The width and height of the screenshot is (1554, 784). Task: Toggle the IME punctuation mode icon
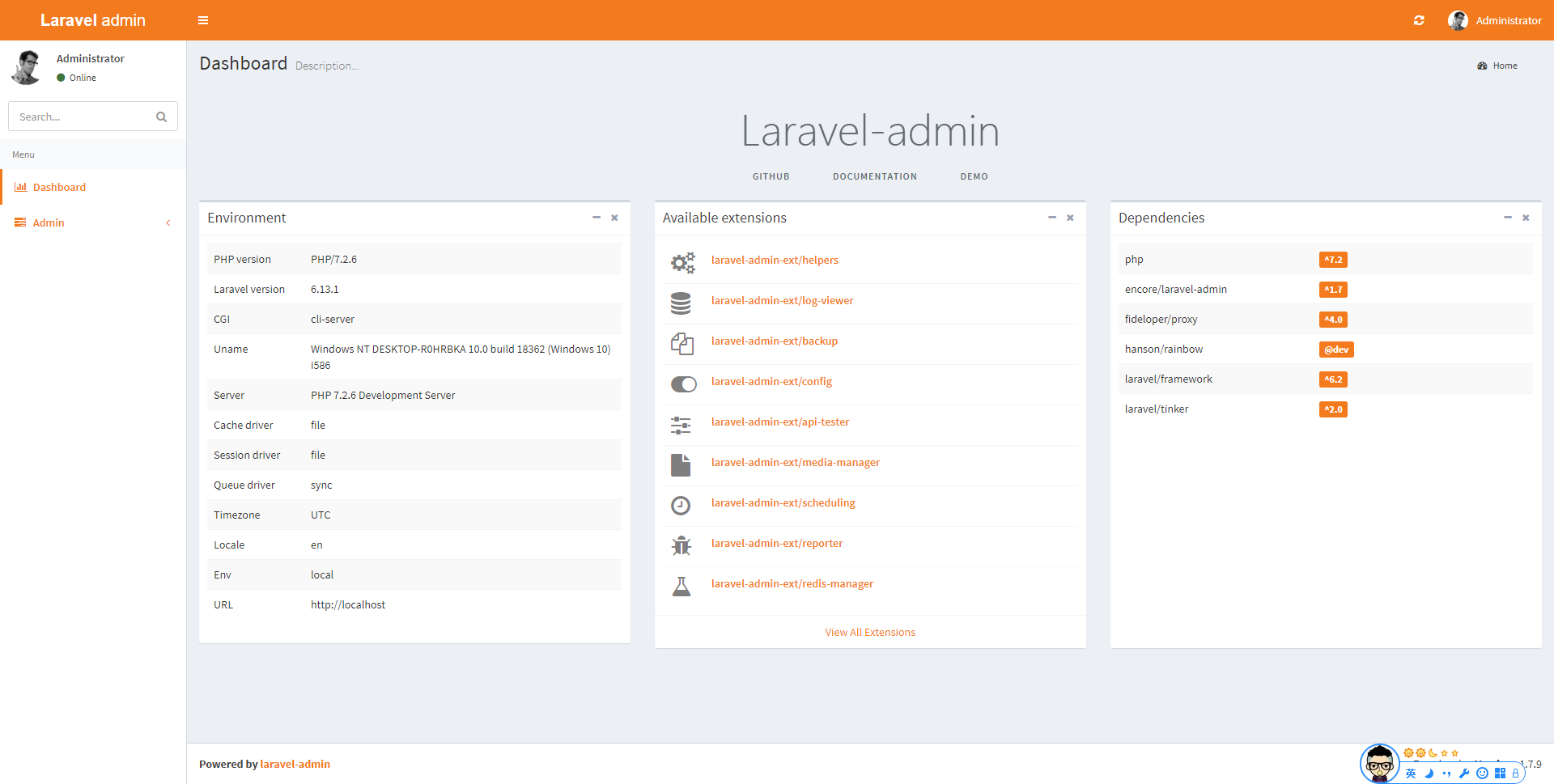[x=1446, y=773]
